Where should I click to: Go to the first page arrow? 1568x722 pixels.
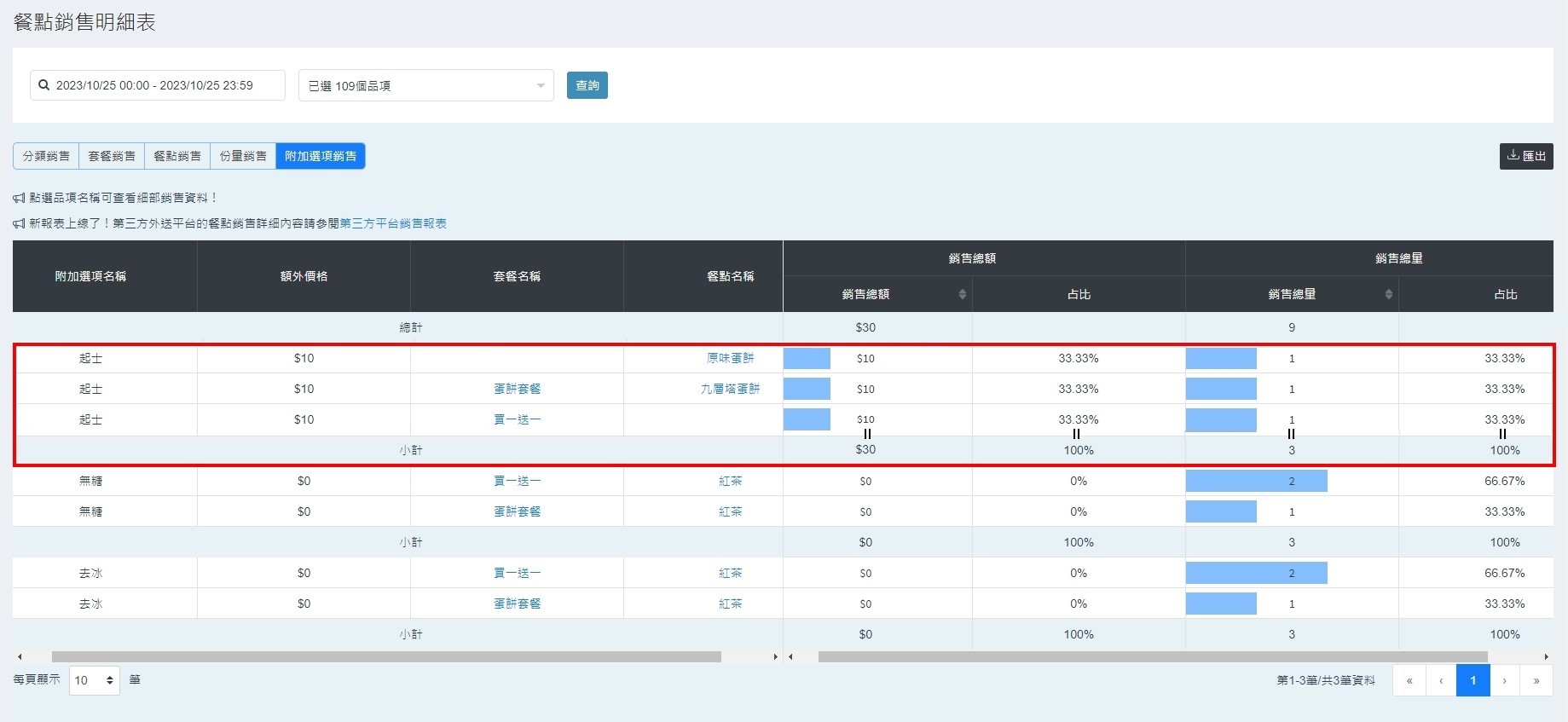tap(1409, 680)
